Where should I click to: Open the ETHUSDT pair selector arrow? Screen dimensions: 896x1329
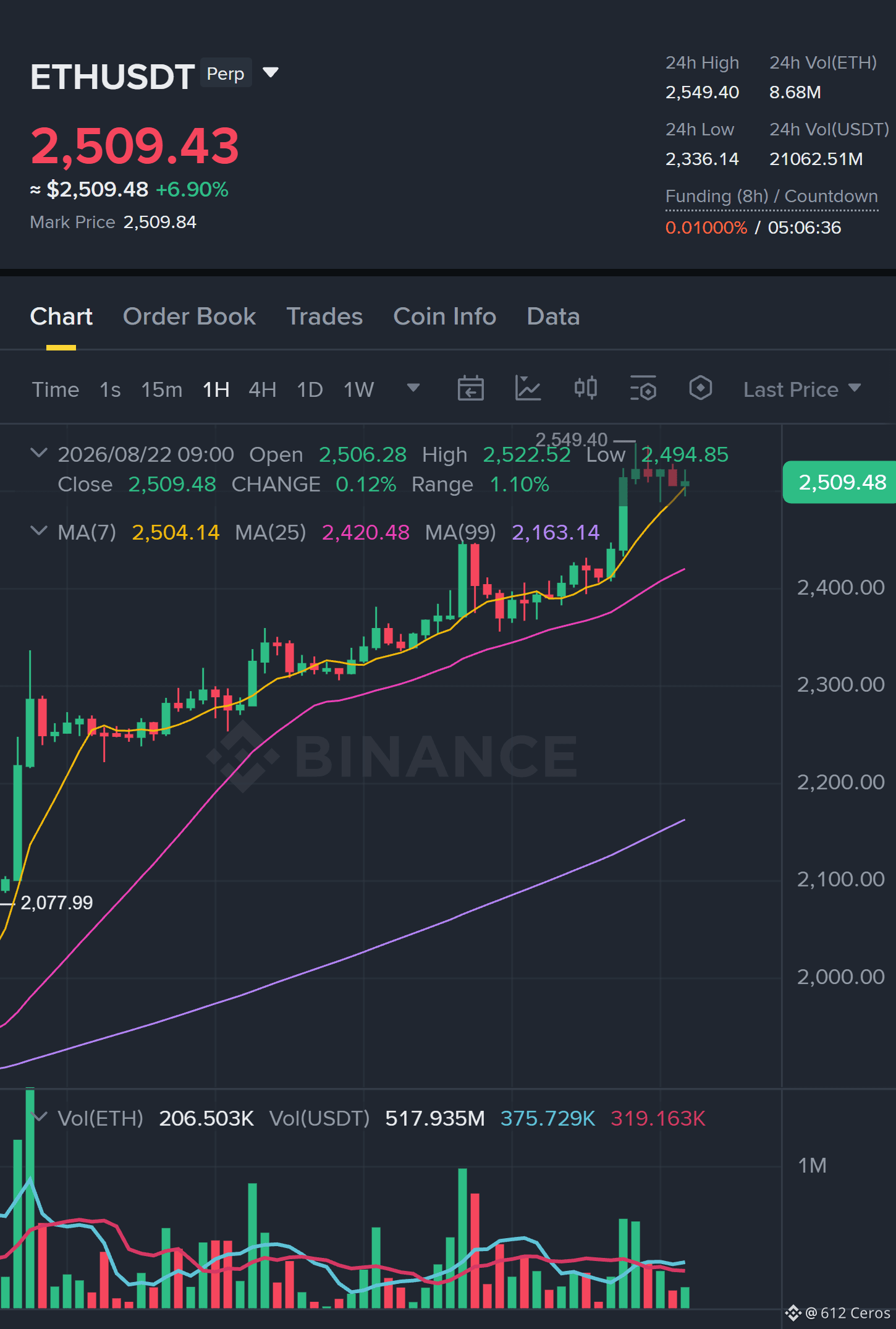click(x=271, y=73)
